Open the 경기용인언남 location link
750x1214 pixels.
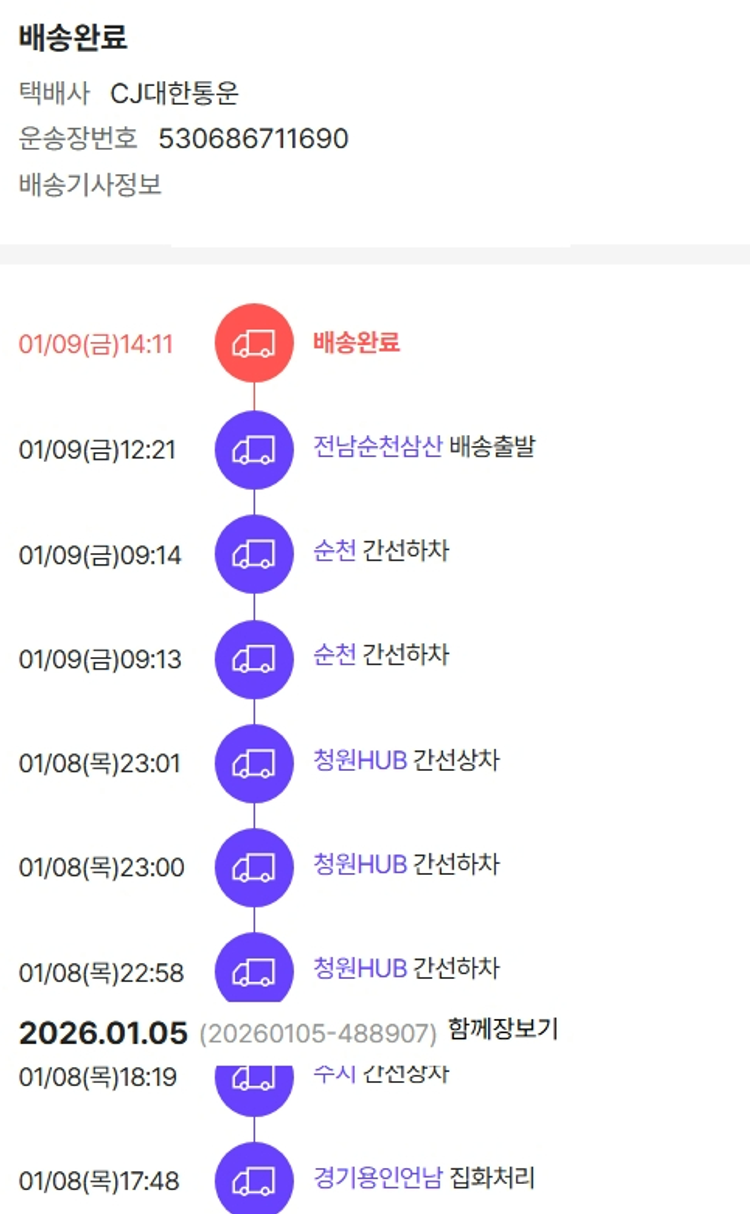pyautogui.click(x=377, y=1178)
